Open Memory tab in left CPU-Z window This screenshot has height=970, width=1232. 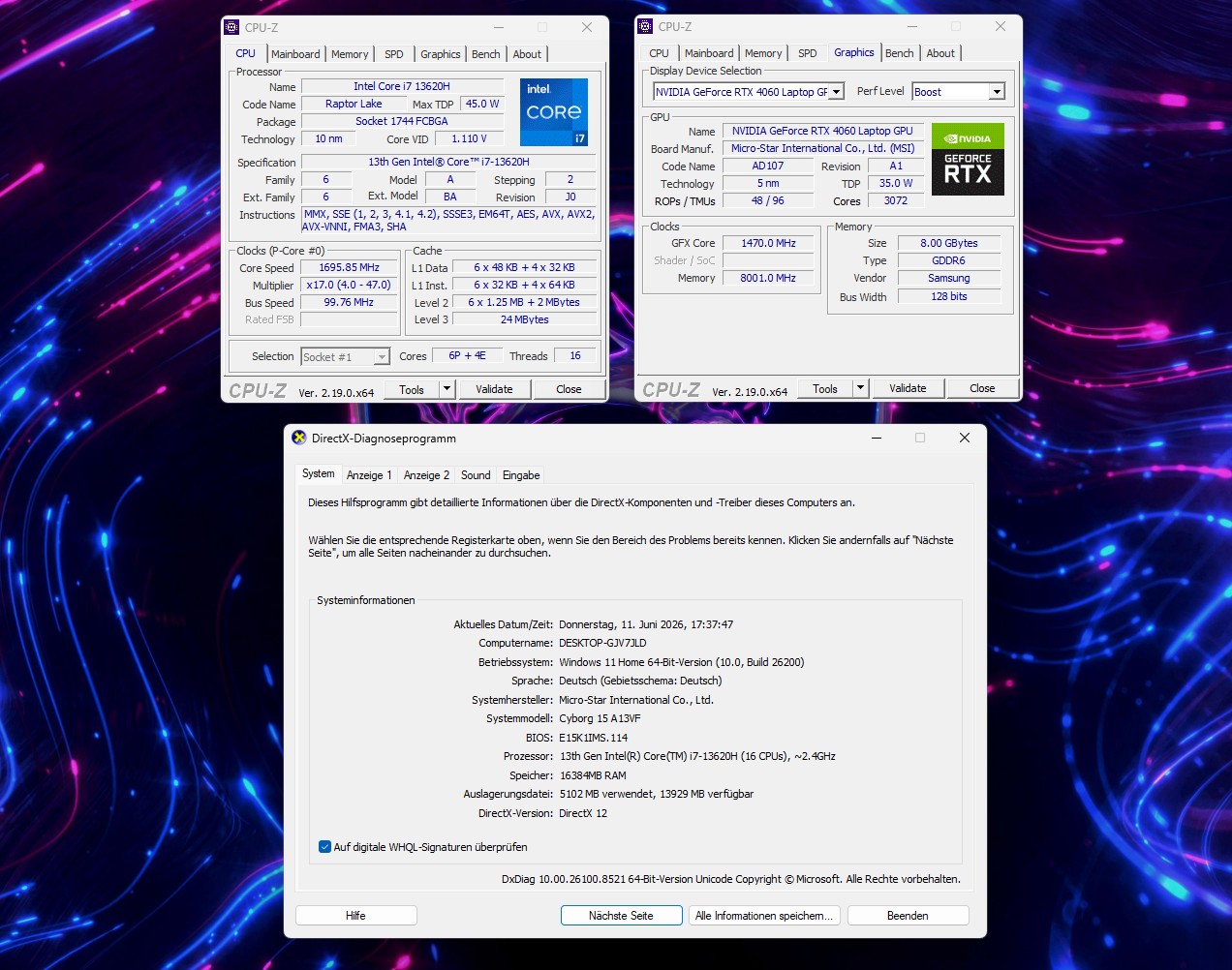[x=350, y=54]
